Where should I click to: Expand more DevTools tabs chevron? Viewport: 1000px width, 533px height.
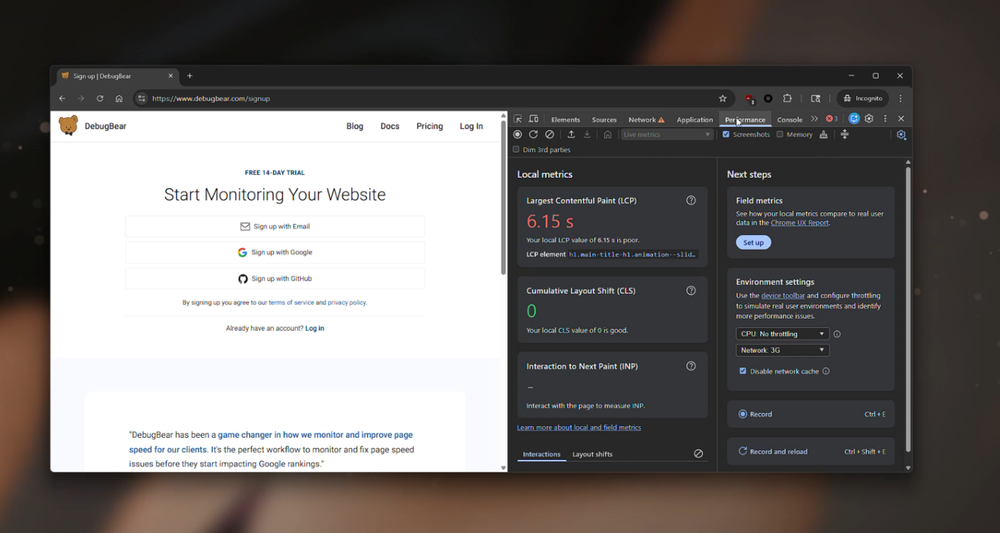click(814, 119)
